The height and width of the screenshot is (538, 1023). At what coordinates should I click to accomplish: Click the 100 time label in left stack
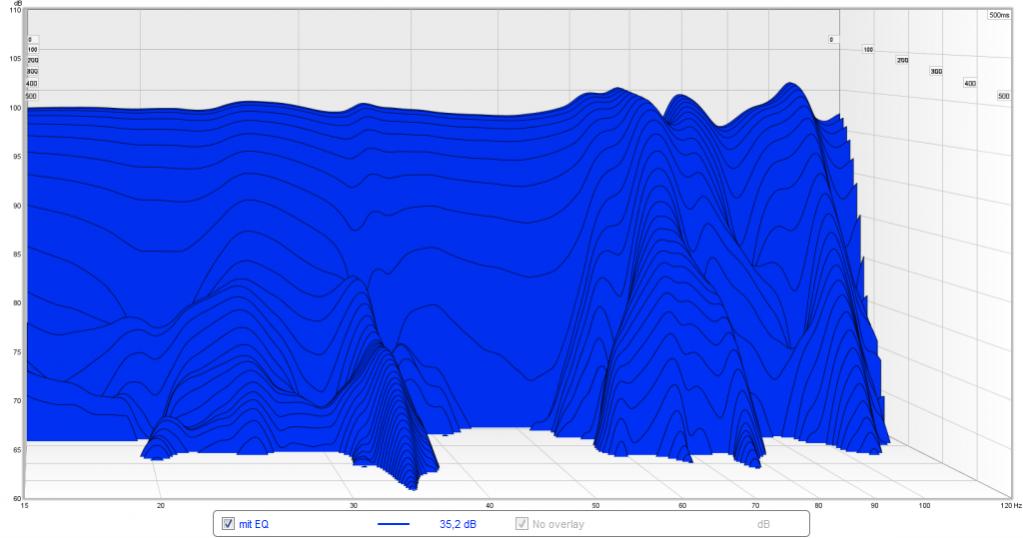[x=32, y=49]
